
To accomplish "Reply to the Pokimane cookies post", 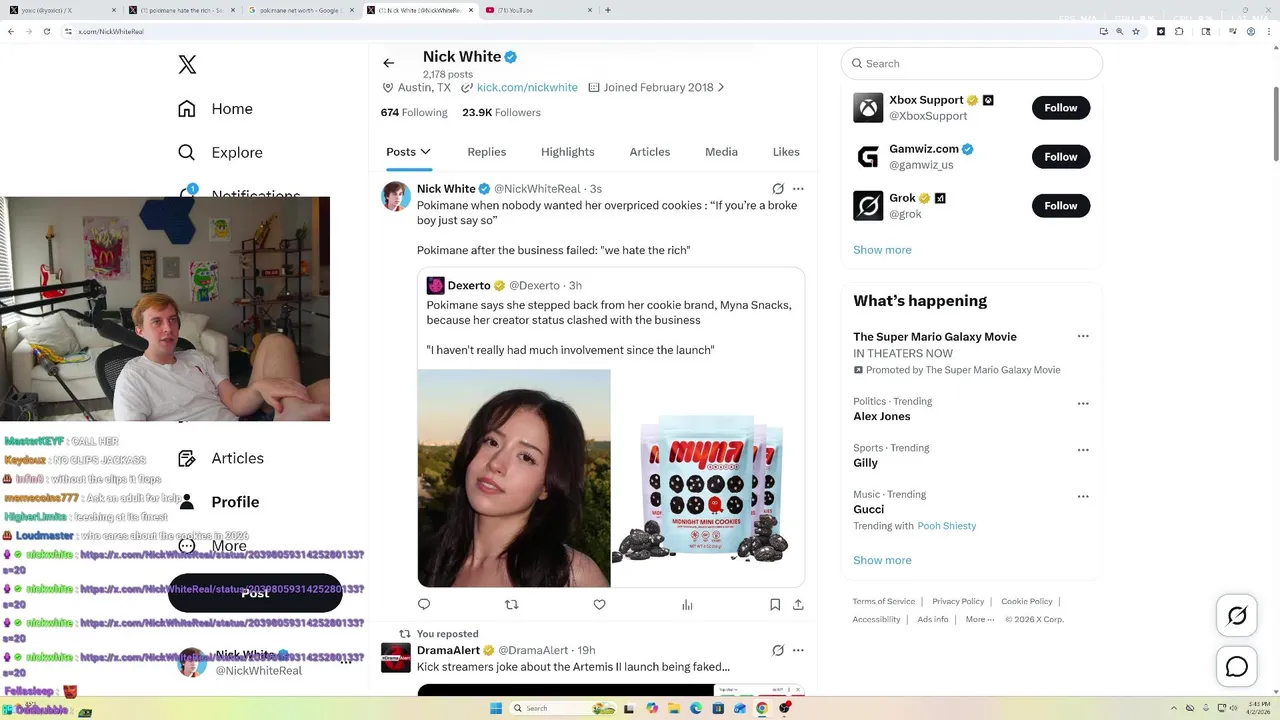I will tap(424, 604).
